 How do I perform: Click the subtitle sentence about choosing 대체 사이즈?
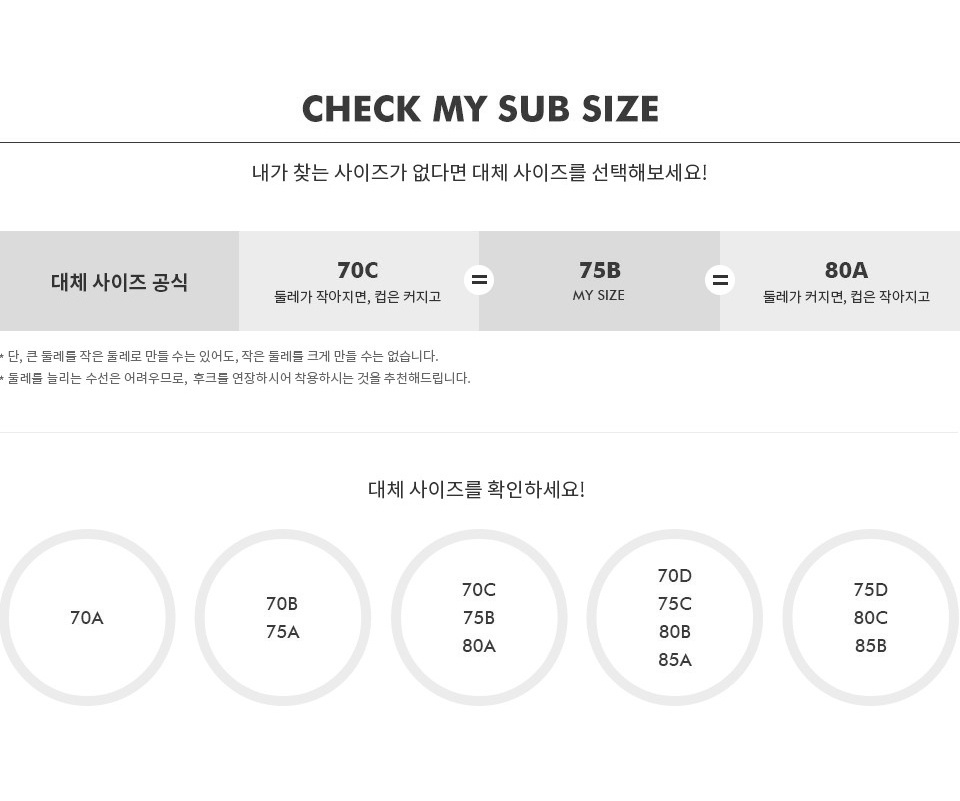pos(479,172)
